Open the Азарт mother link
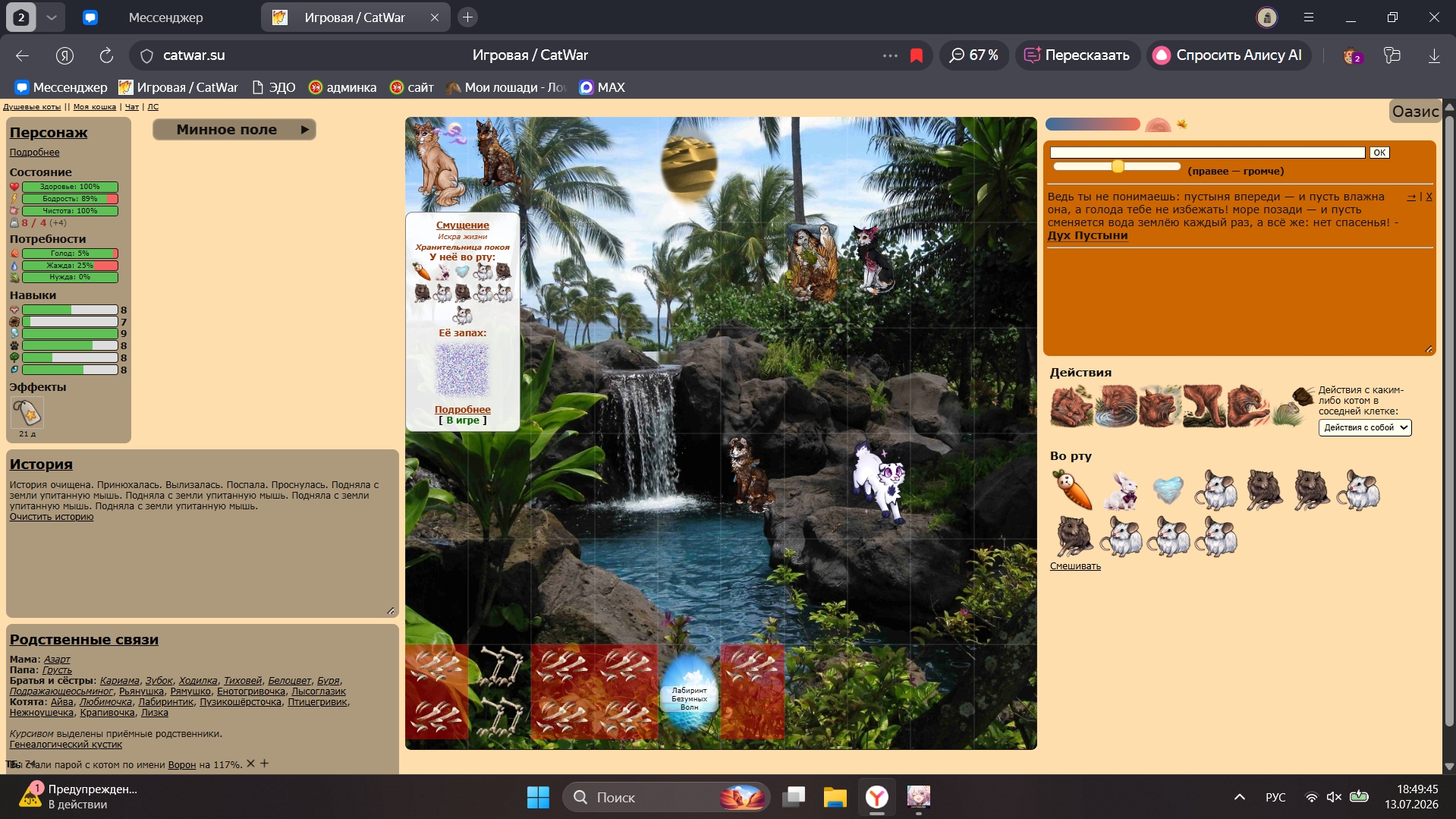The height and width of the screenshot is (819, 1456). [x=57, y=660]
